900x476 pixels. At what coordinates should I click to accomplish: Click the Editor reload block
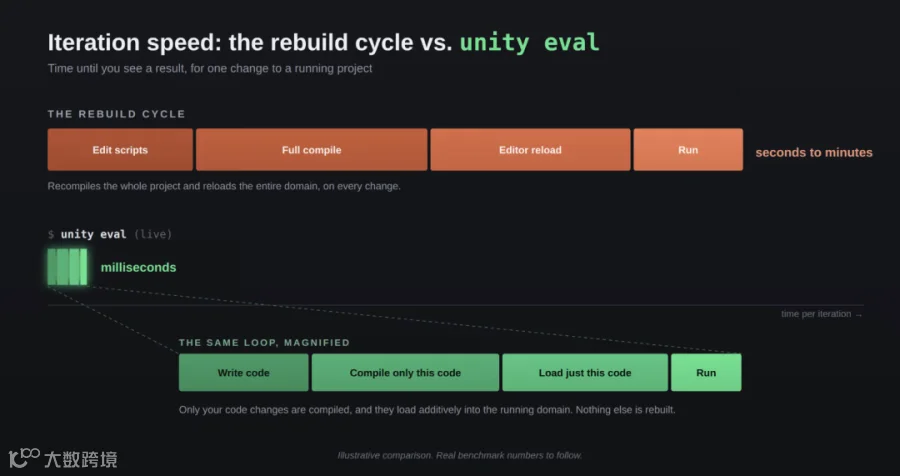click(530, 149)
